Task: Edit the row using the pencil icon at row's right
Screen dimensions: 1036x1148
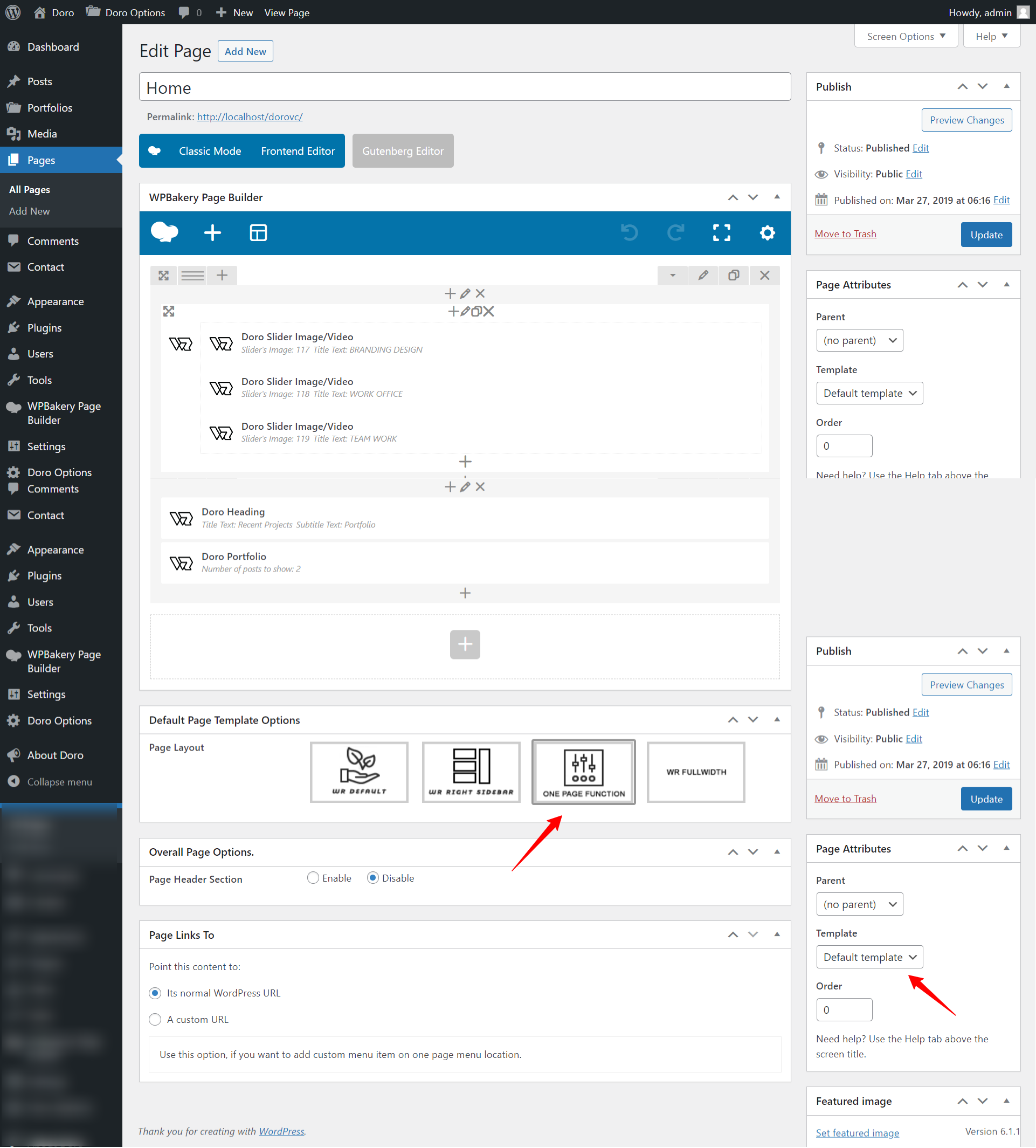Action: coord(703,276)
